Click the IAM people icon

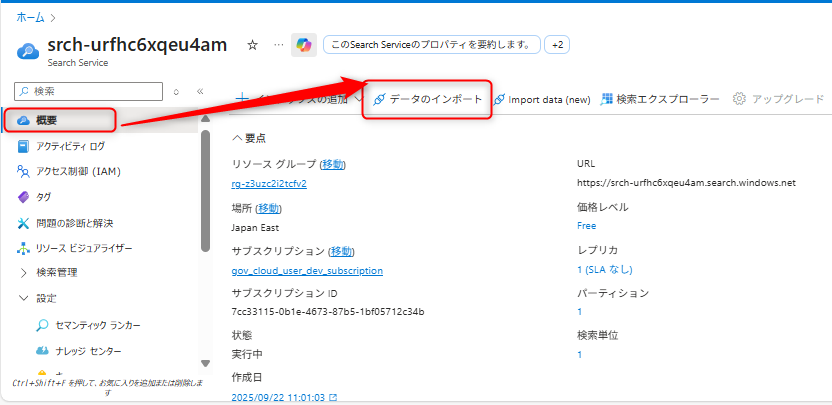coord(23,171)
